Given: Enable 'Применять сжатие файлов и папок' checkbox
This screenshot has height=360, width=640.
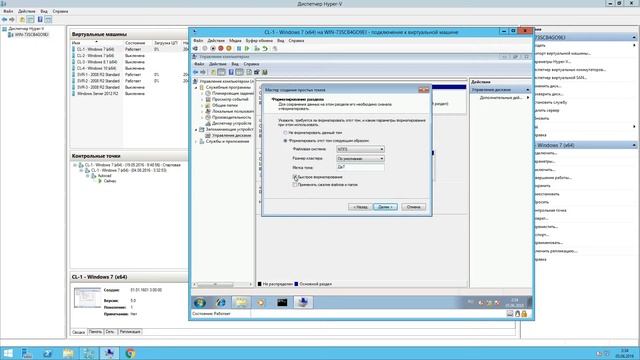Looking at the screenshot, I should pyautogui.click(x=295, y=185).
